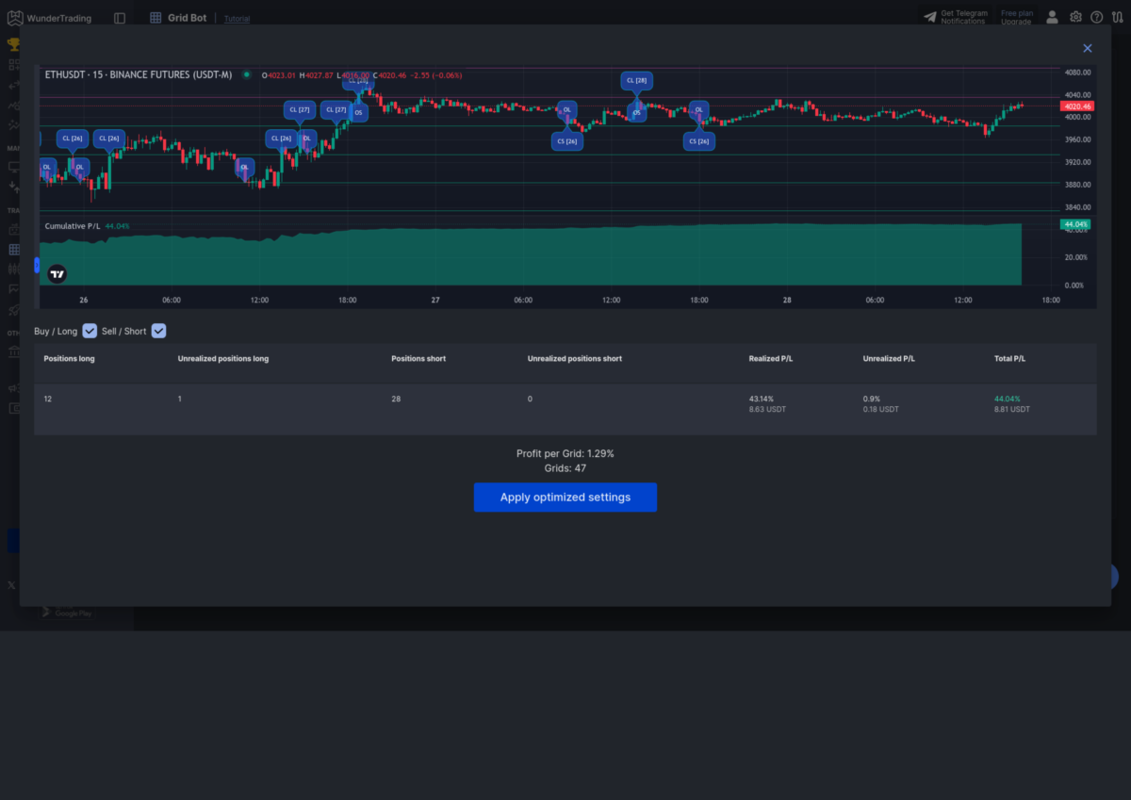
Task: Open the Grid Bot Tutorial link
Action: click(236, 18)
